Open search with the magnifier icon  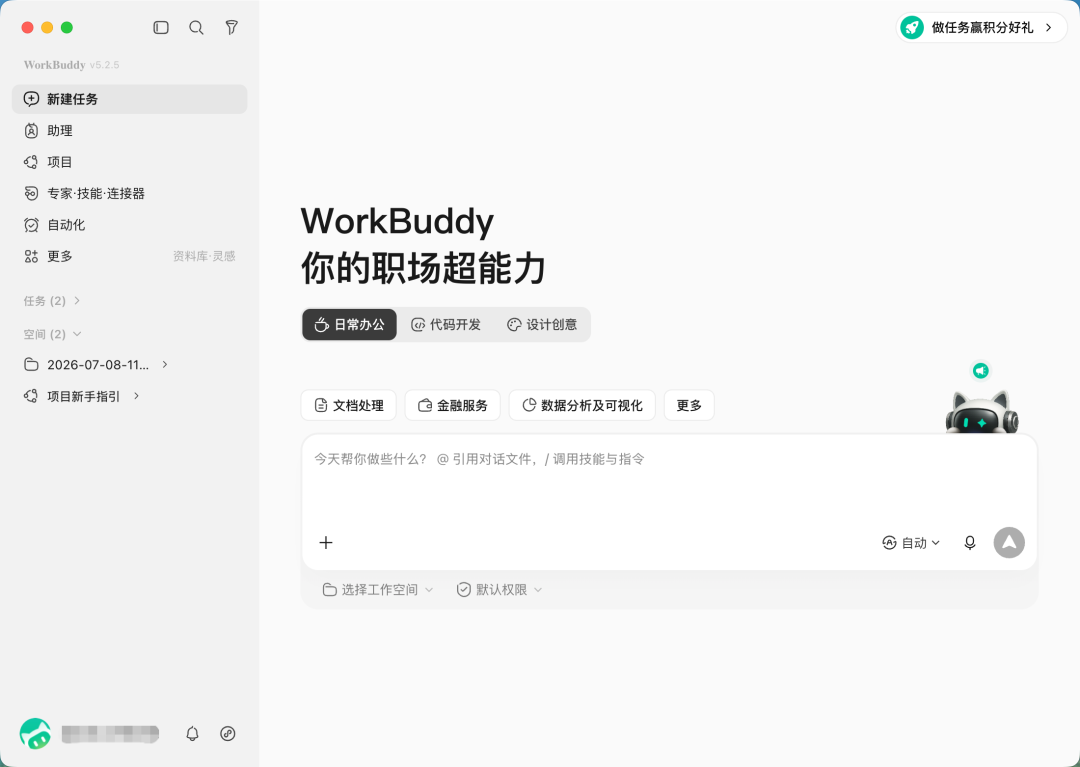[196, 28]
